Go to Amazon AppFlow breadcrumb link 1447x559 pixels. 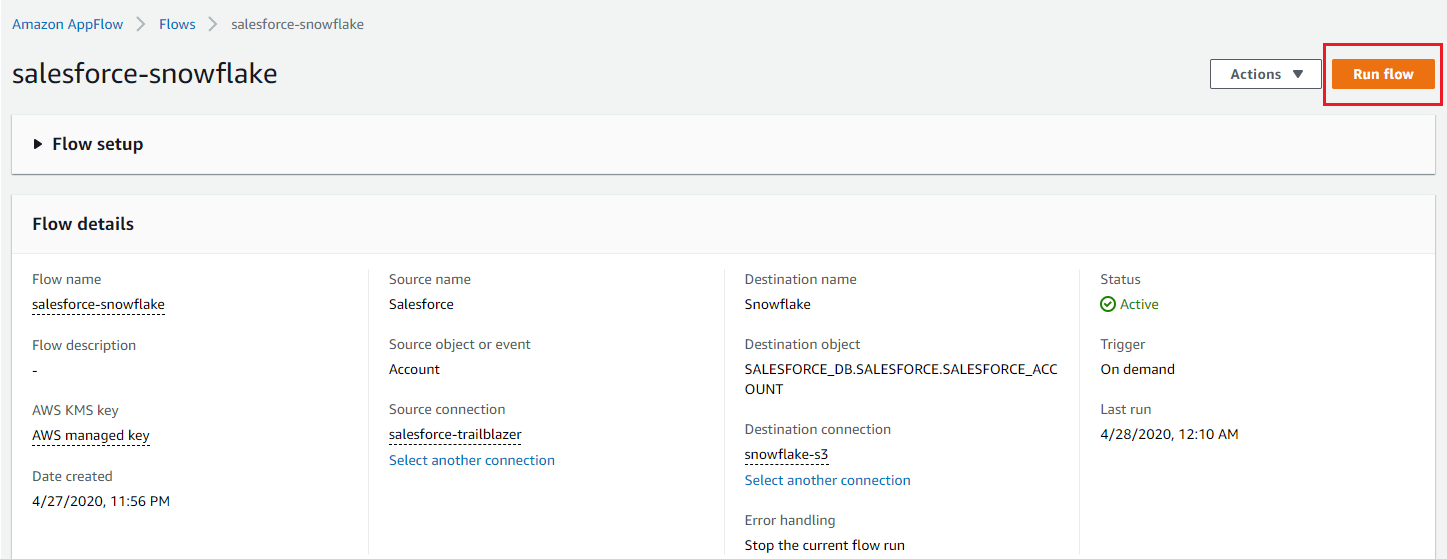tap(68, 24)
